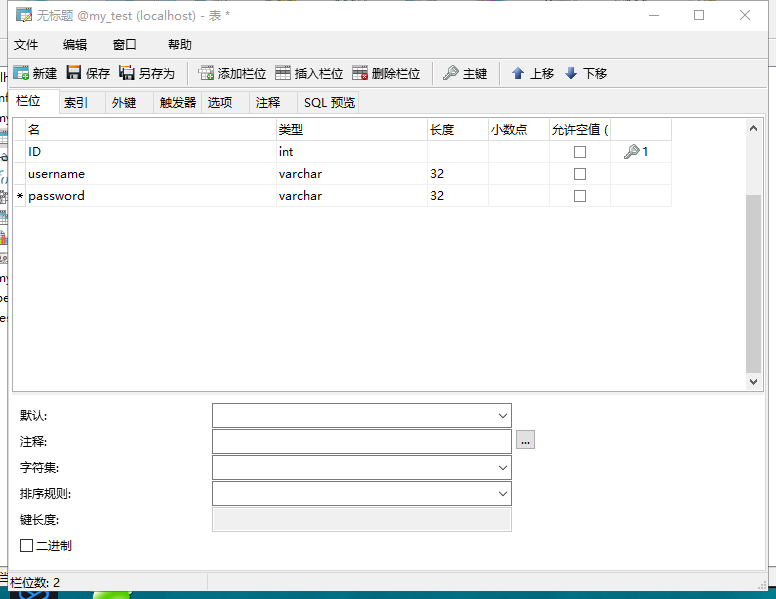Switch to the 栏位 tab
The width and height of the screenshot is (776, 599).
point(34,101)
